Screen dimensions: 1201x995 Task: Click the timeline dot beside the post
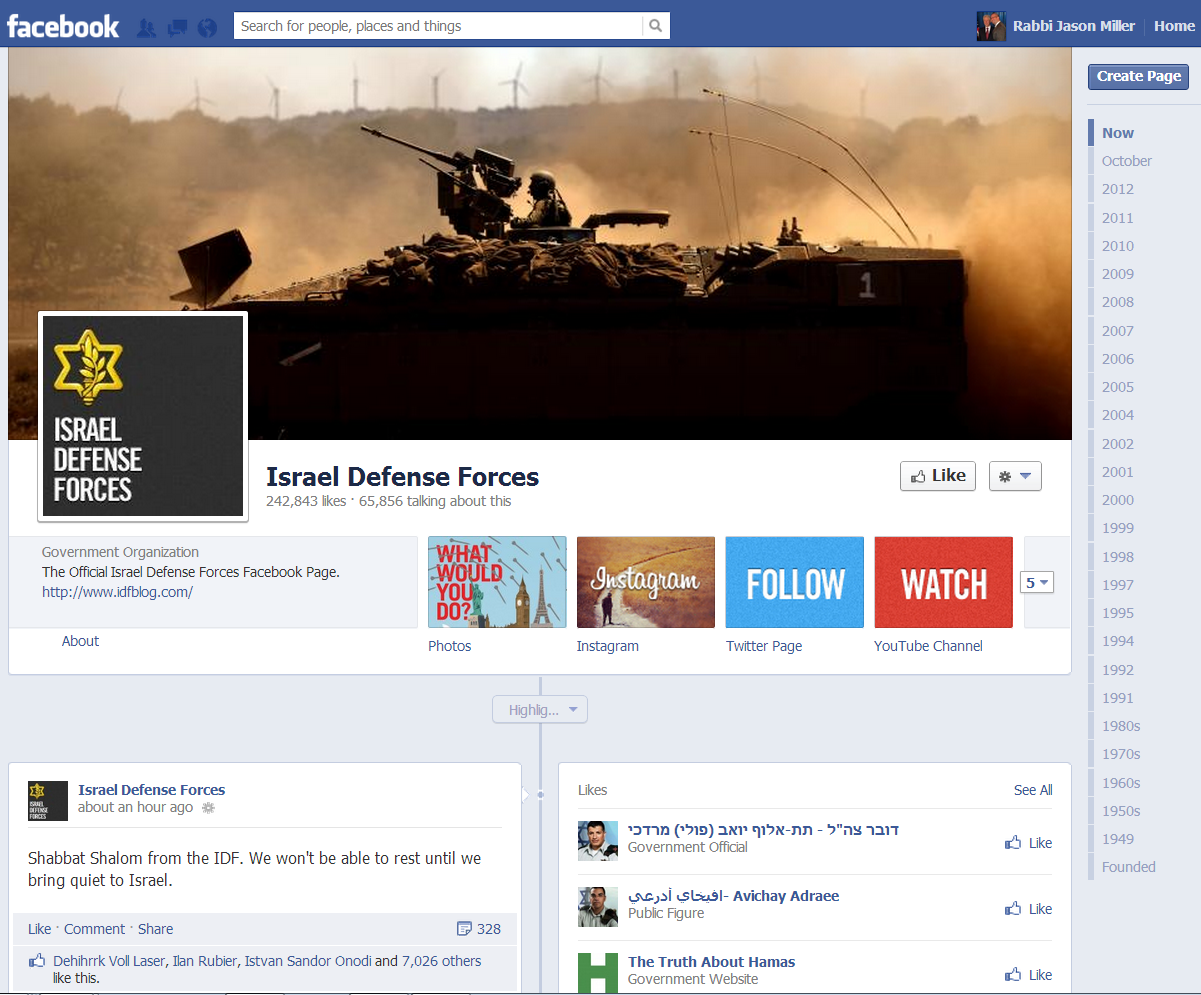540,795
